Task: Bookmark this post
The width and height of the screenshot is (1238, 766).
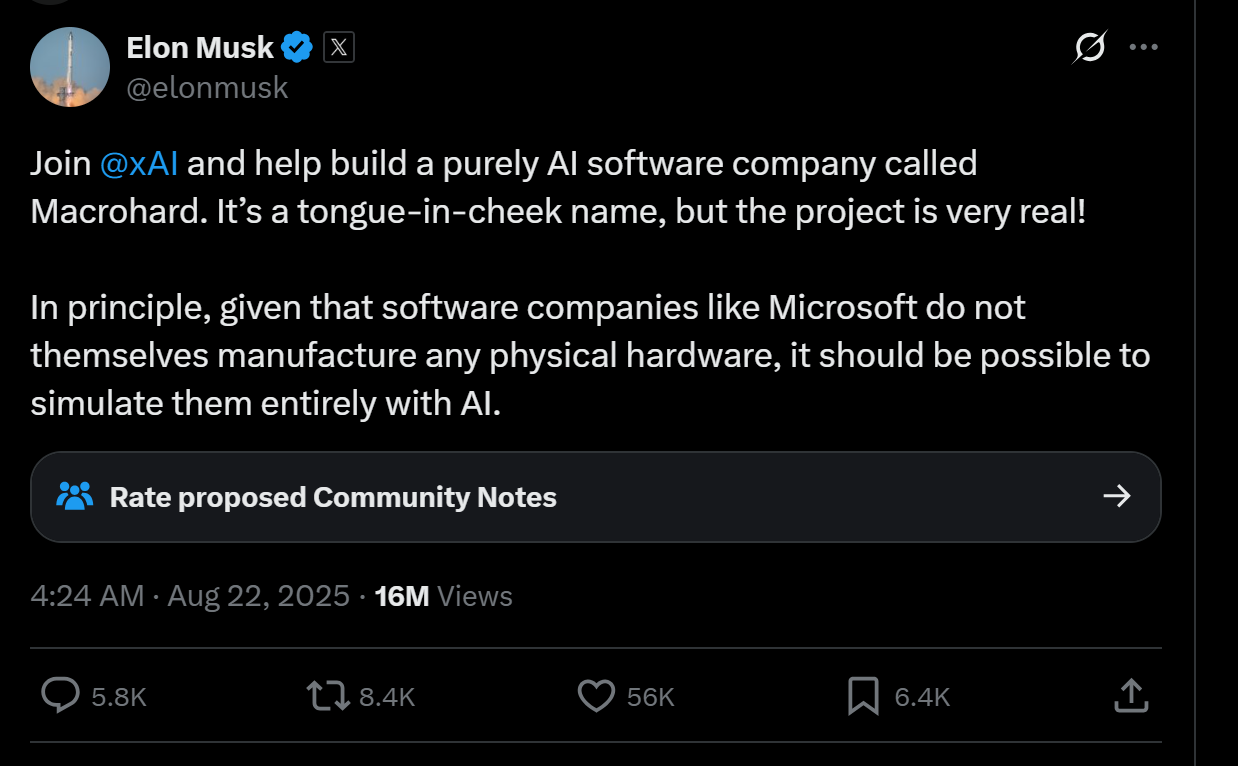Action: click(x=862, y=696)
